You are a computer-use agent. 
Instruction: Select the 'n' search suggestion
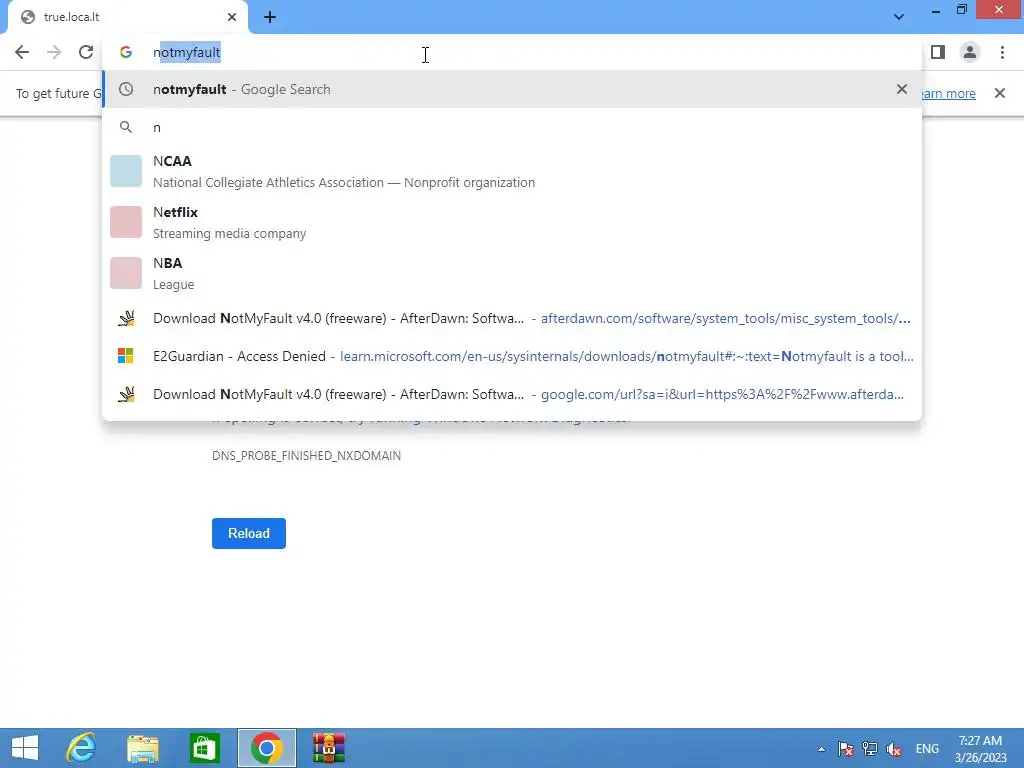click(512, 127)
